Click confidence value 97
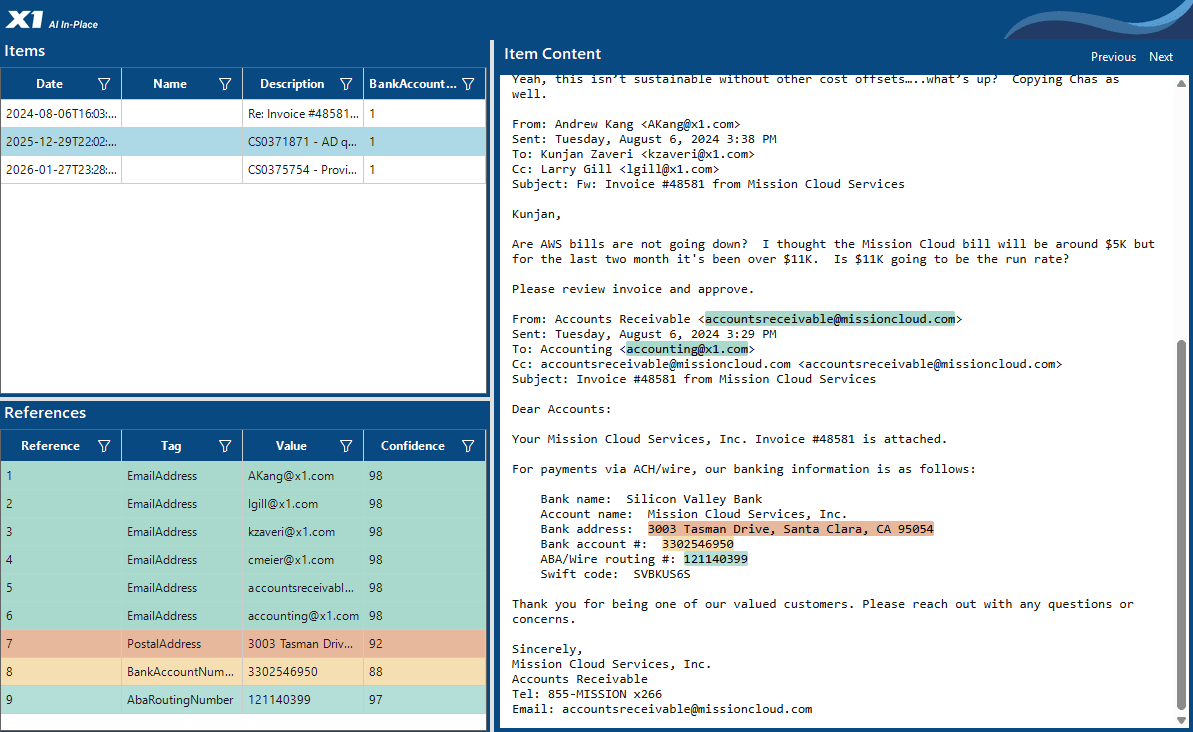 pos(424,700)
